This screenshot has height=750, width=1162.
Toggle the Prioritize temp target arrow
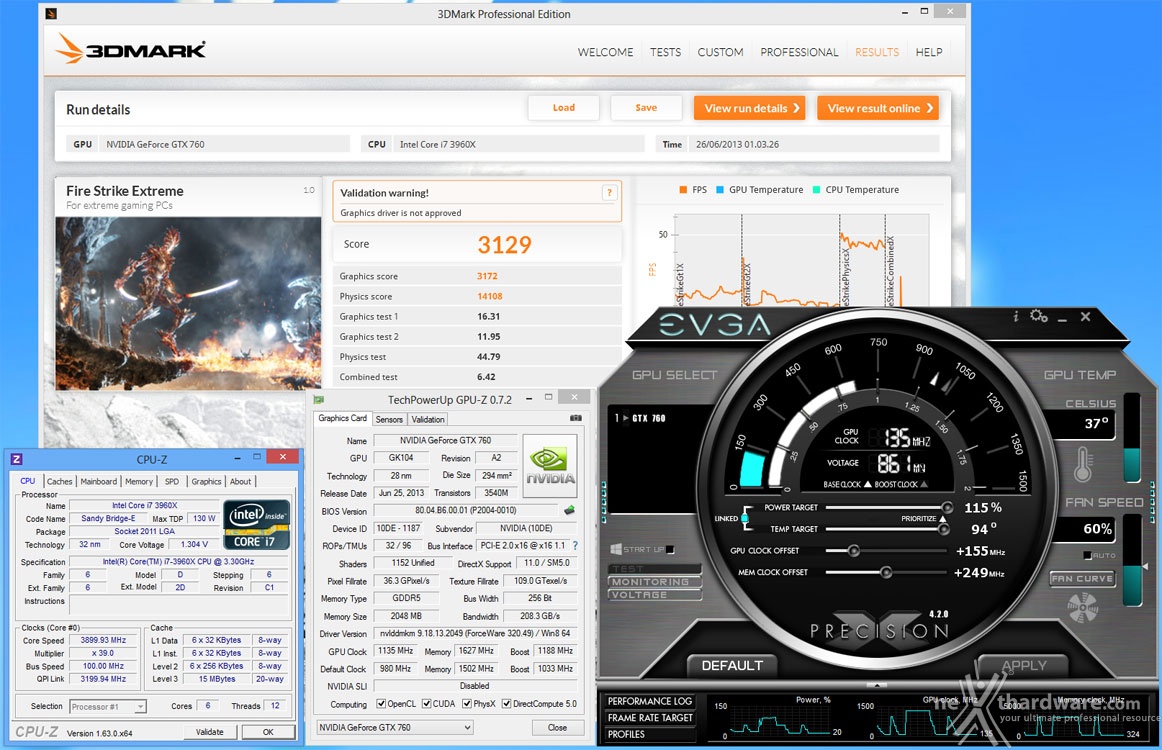(x=943, y=519)
